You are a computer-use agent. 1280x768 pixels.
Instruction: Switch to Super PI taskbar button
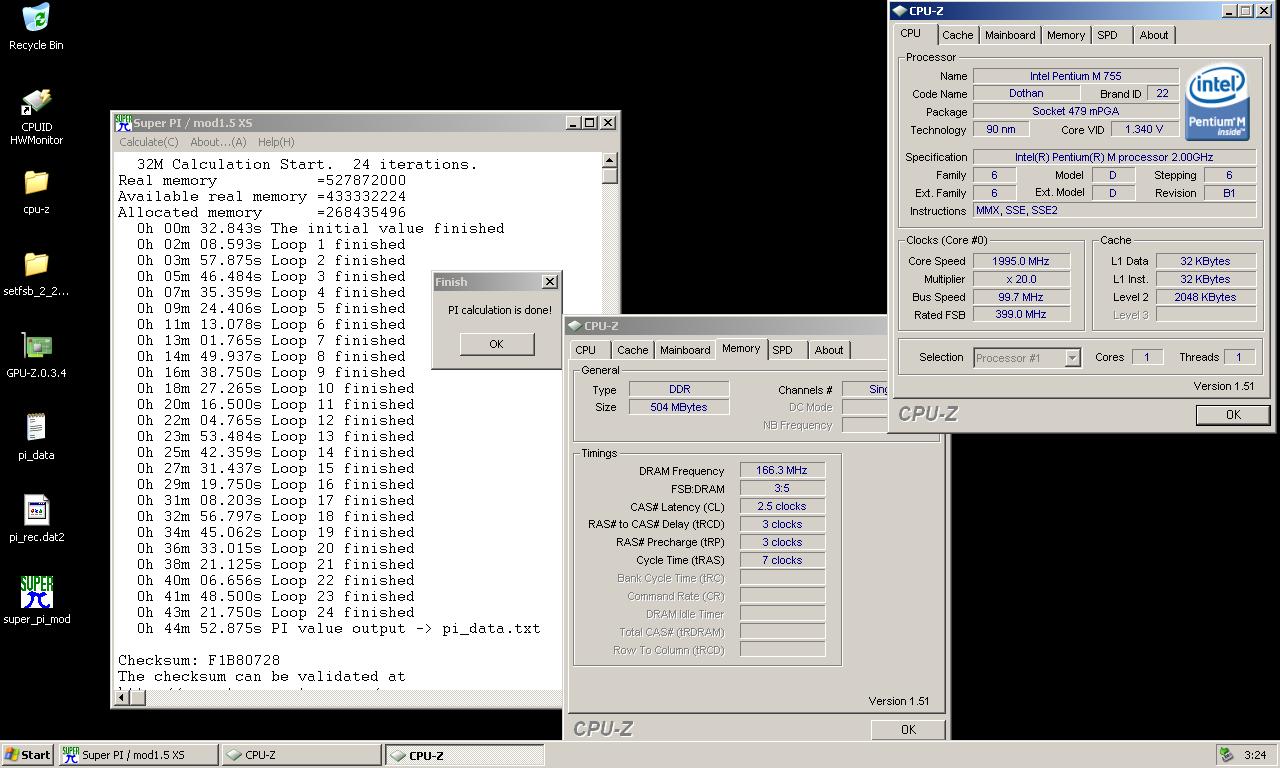138,755
